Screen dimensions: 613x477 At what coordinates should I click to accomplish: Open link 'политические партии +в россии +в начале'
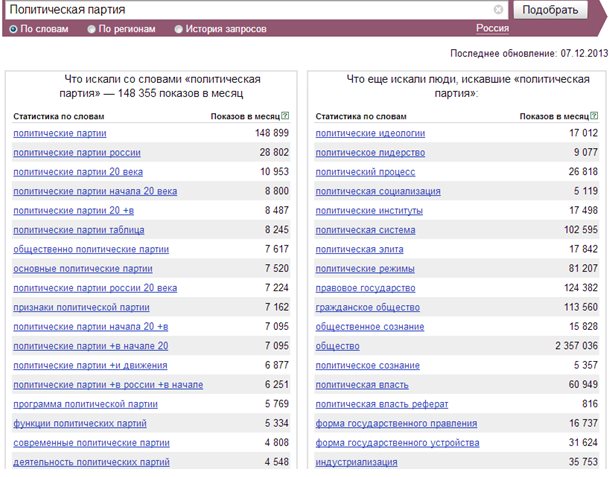pos(108,385)
